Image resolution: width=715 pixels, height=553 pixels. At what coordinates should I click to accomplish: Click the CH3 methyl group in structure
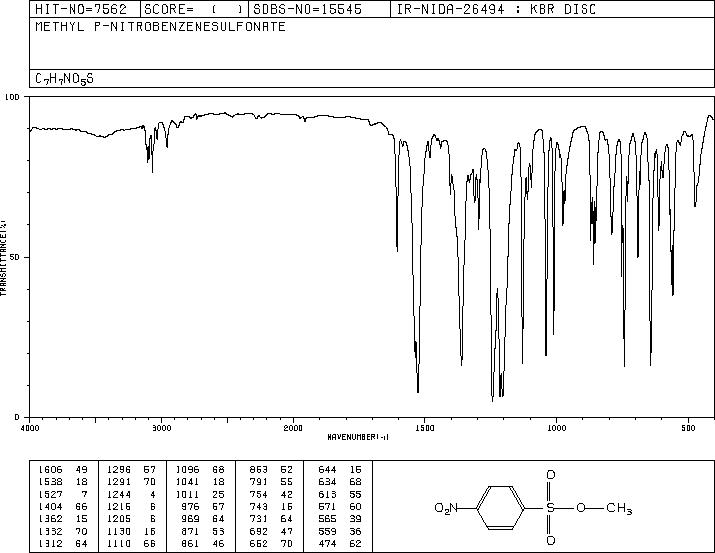tap(619, 508)
